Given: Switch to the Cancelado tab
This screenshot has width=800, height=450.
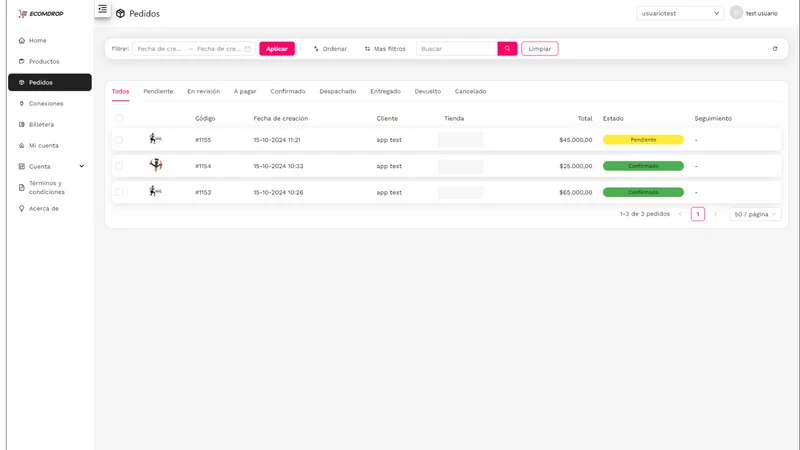Looking at the screenshot, I should tap(470, 91).
